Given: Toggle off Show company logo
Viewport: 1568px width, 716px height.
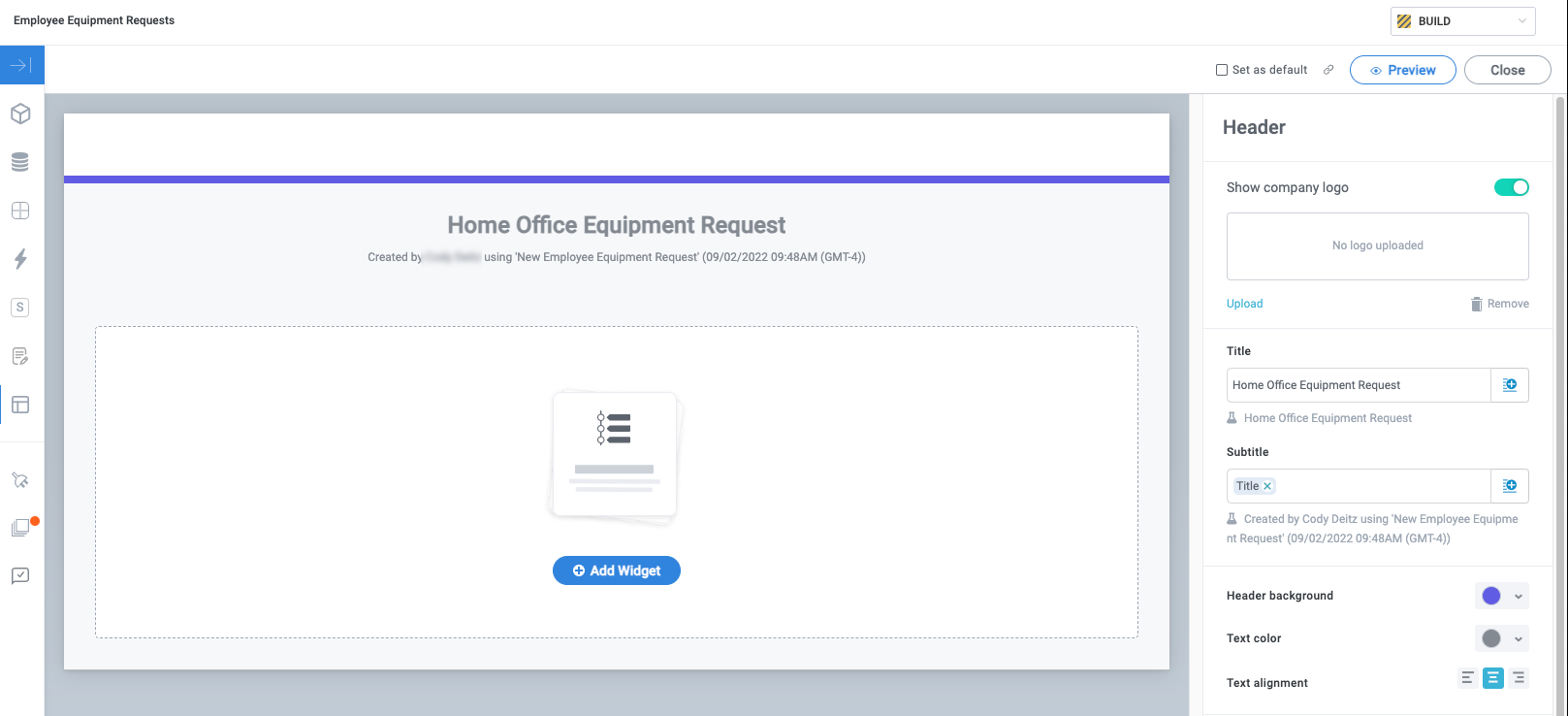Looking at the screenshot, I should click(1512, 187).
